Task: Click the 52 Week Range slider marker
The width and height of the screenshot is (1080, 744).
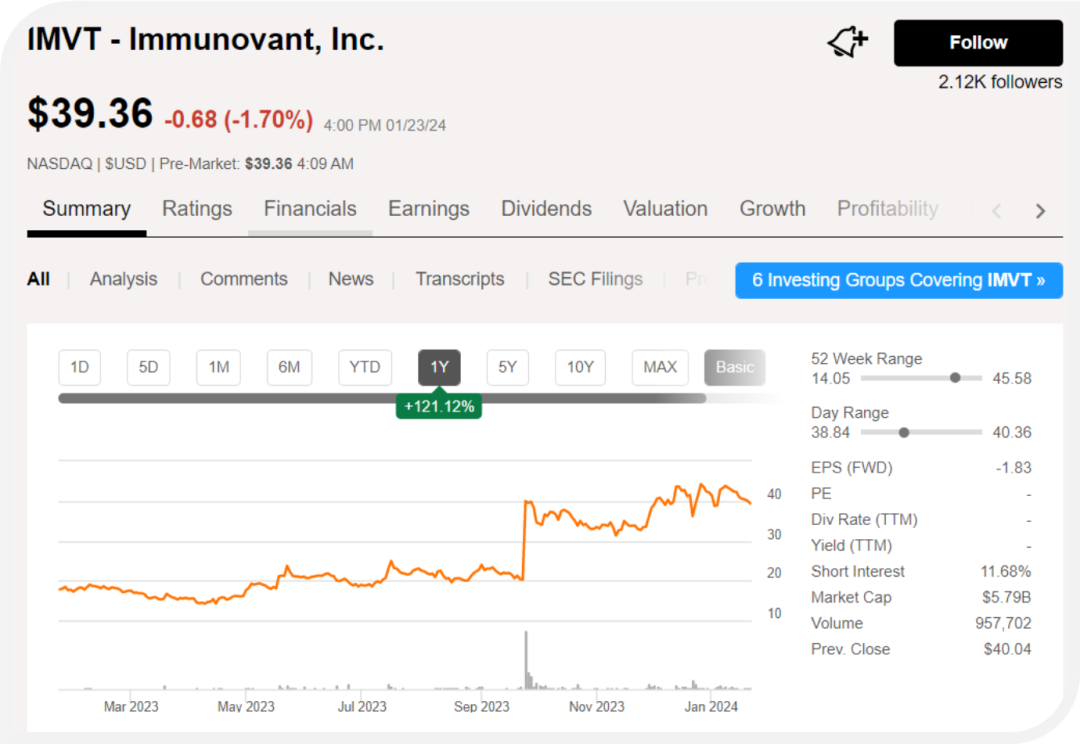Action: (x=955, y=378)
